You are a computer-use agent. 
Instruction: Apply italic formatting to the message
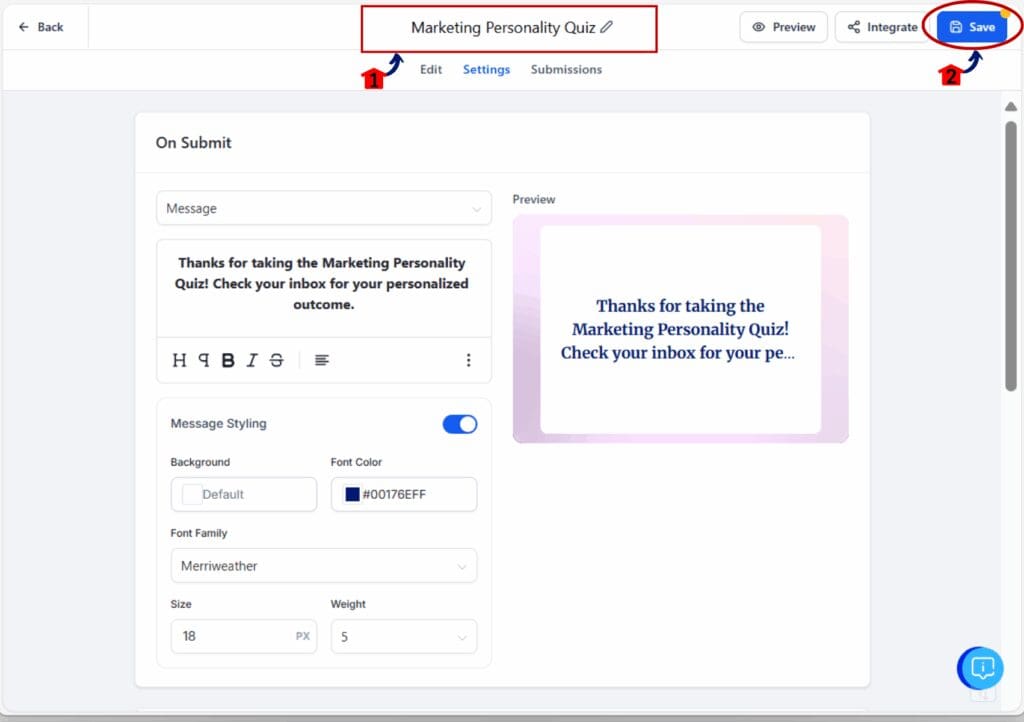tap(251, 359)
